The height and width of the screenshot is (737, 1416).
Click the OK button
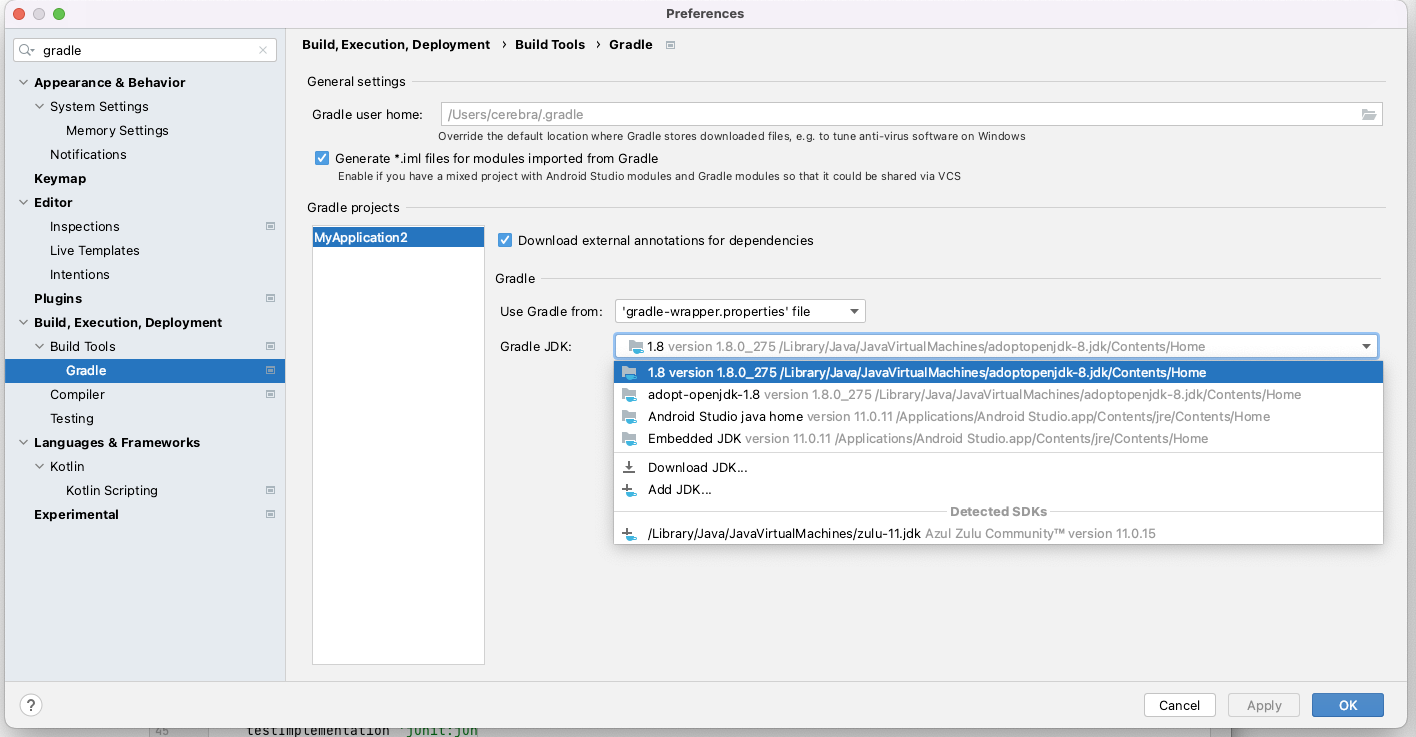[x=1348, y=705]
